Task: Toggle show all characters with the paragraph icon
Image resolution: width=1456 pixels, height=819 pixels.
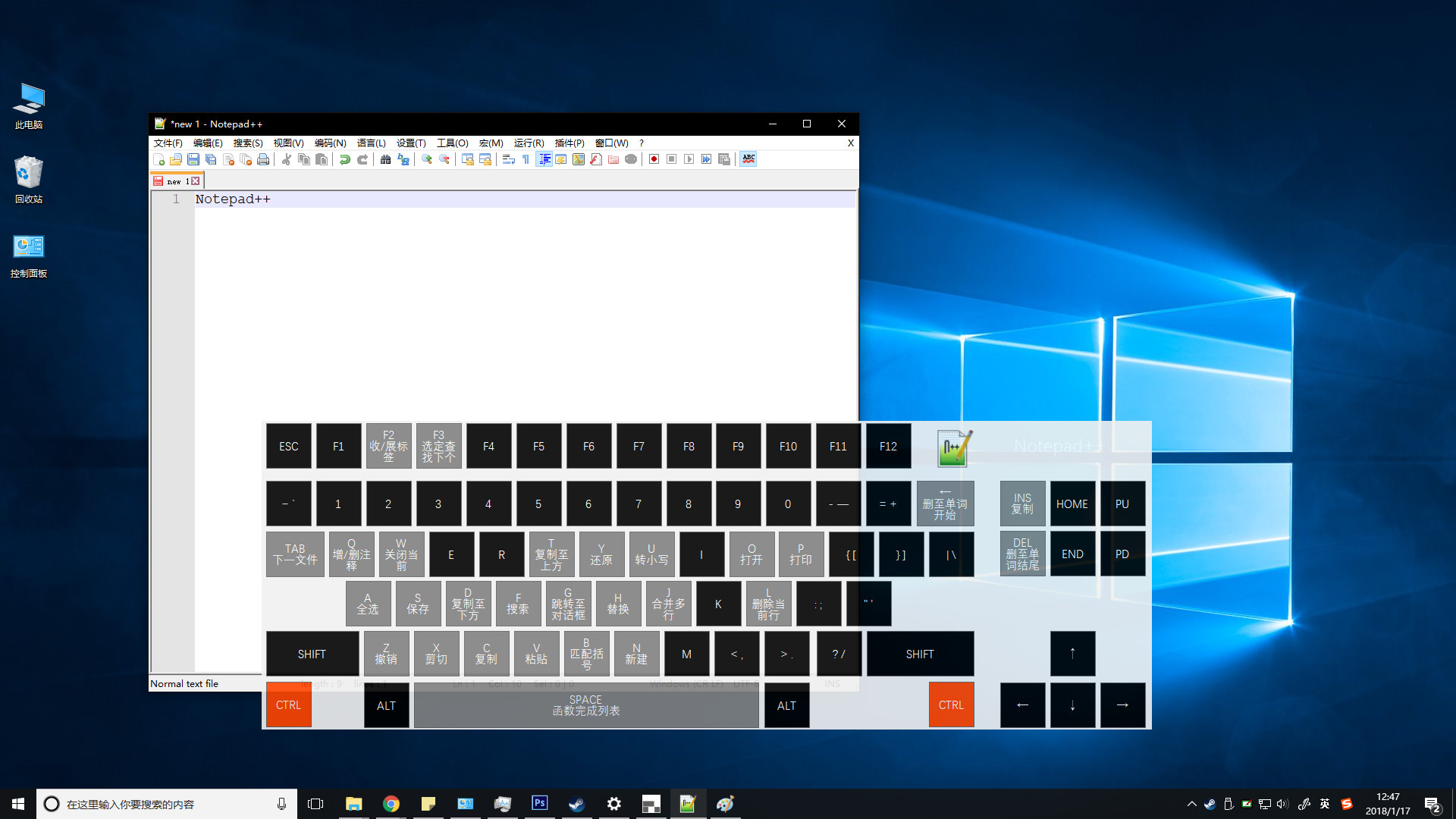Action: [x=526, y=159]
